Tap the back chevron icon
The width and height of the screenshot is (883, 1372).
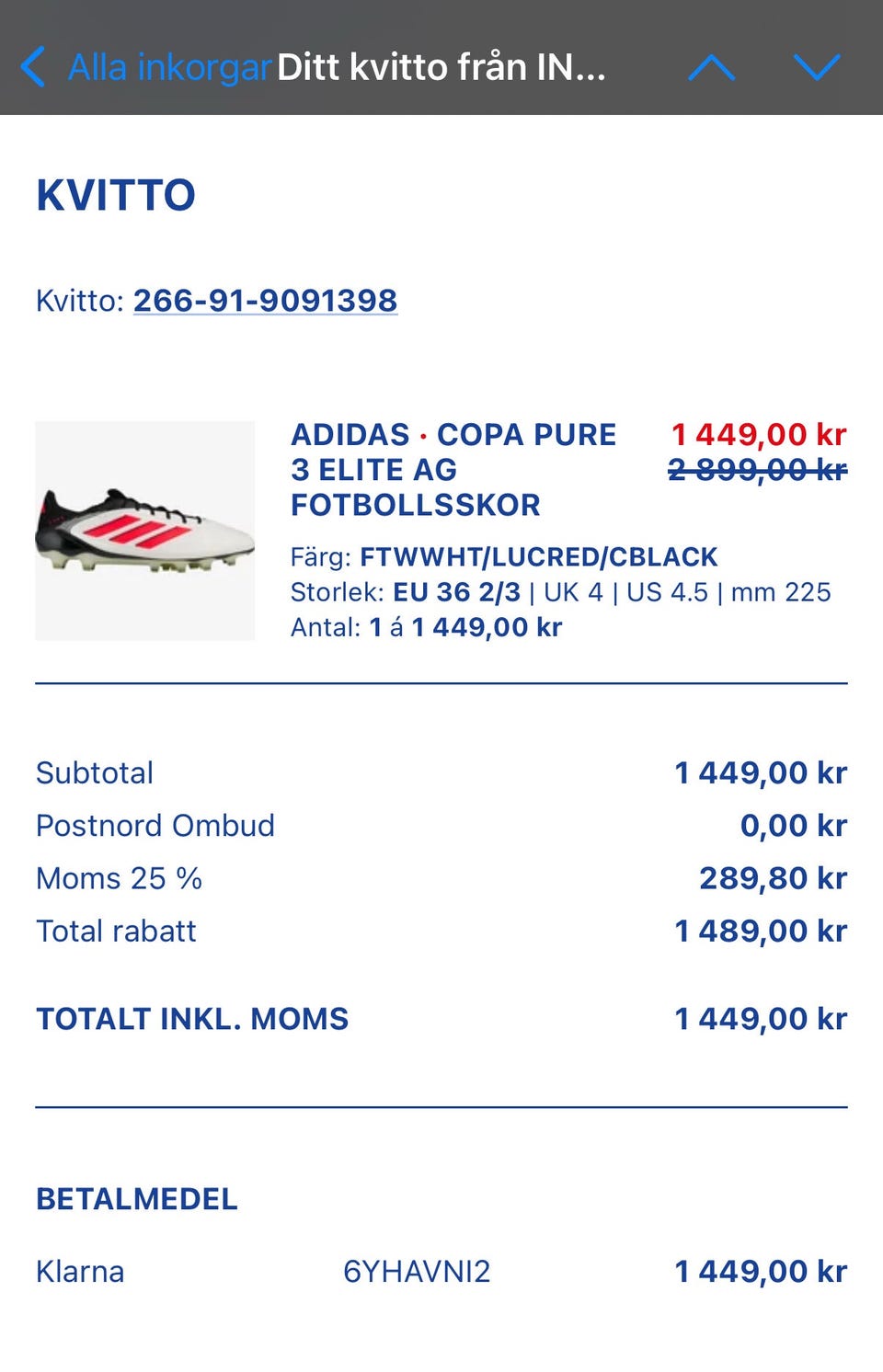pos(33,67)
